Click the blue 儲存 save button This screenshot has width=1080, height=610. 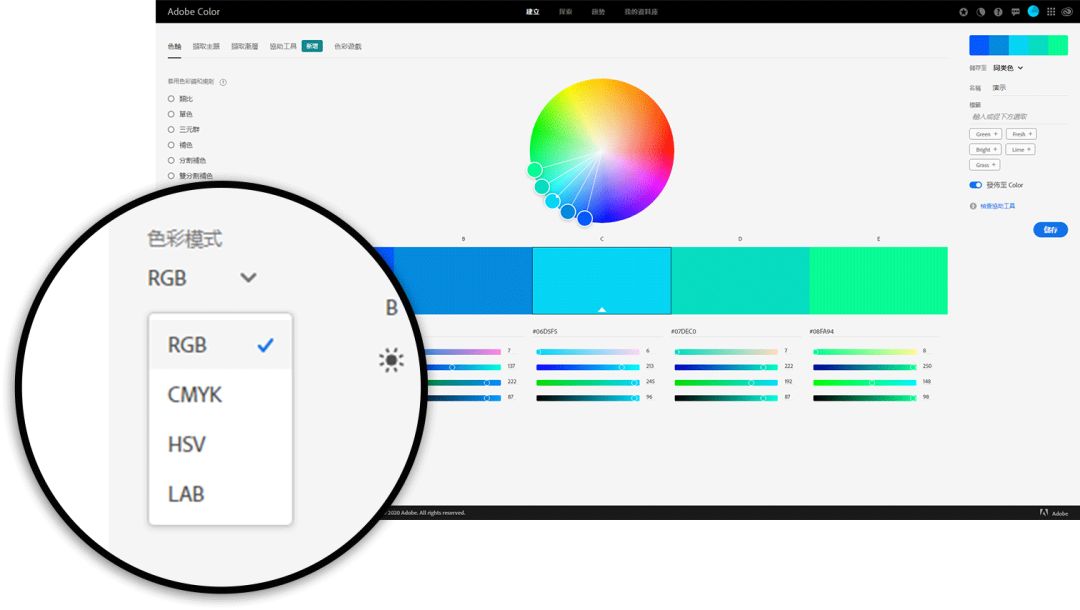[x=1050, y=230]
